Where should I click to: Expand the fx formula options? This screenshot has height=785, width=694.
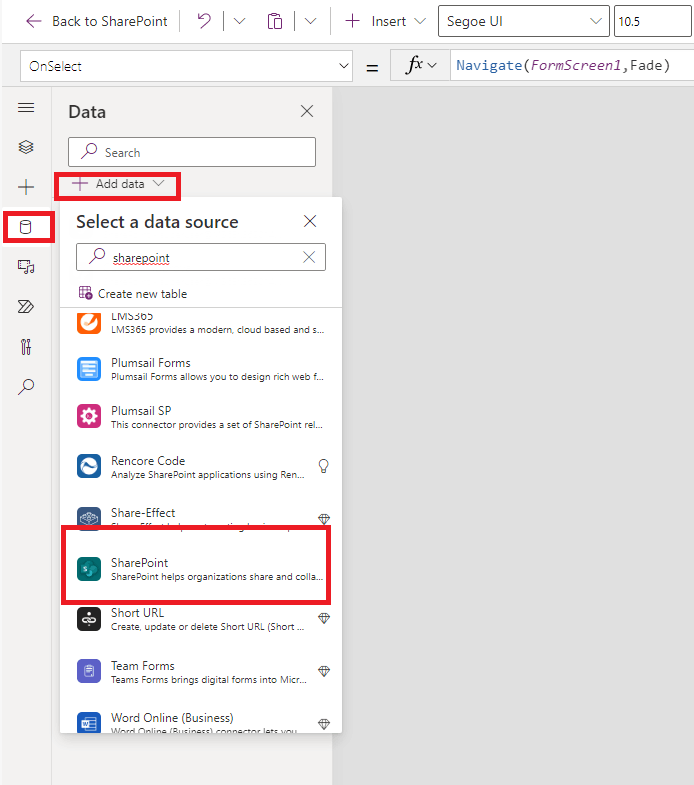click(x=421, y=65)
